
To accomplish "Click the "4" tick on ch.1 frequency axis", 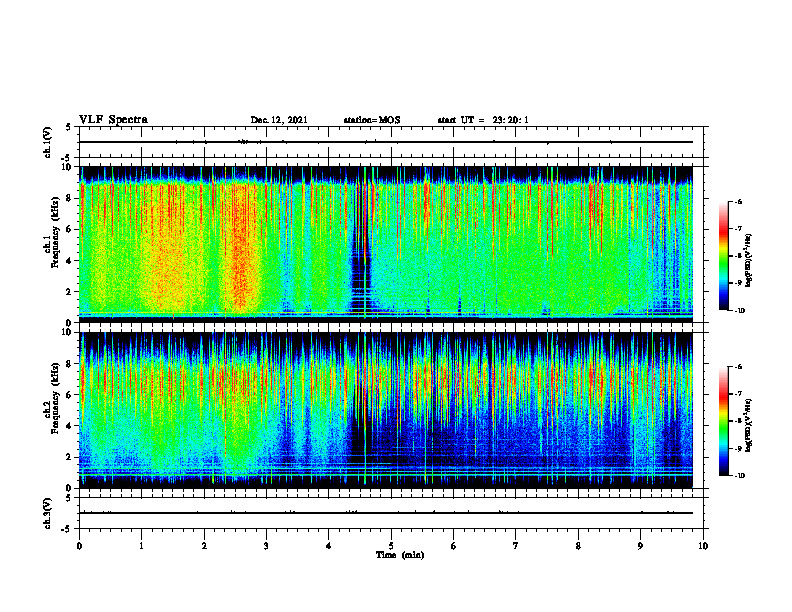I will pos(69,261).
